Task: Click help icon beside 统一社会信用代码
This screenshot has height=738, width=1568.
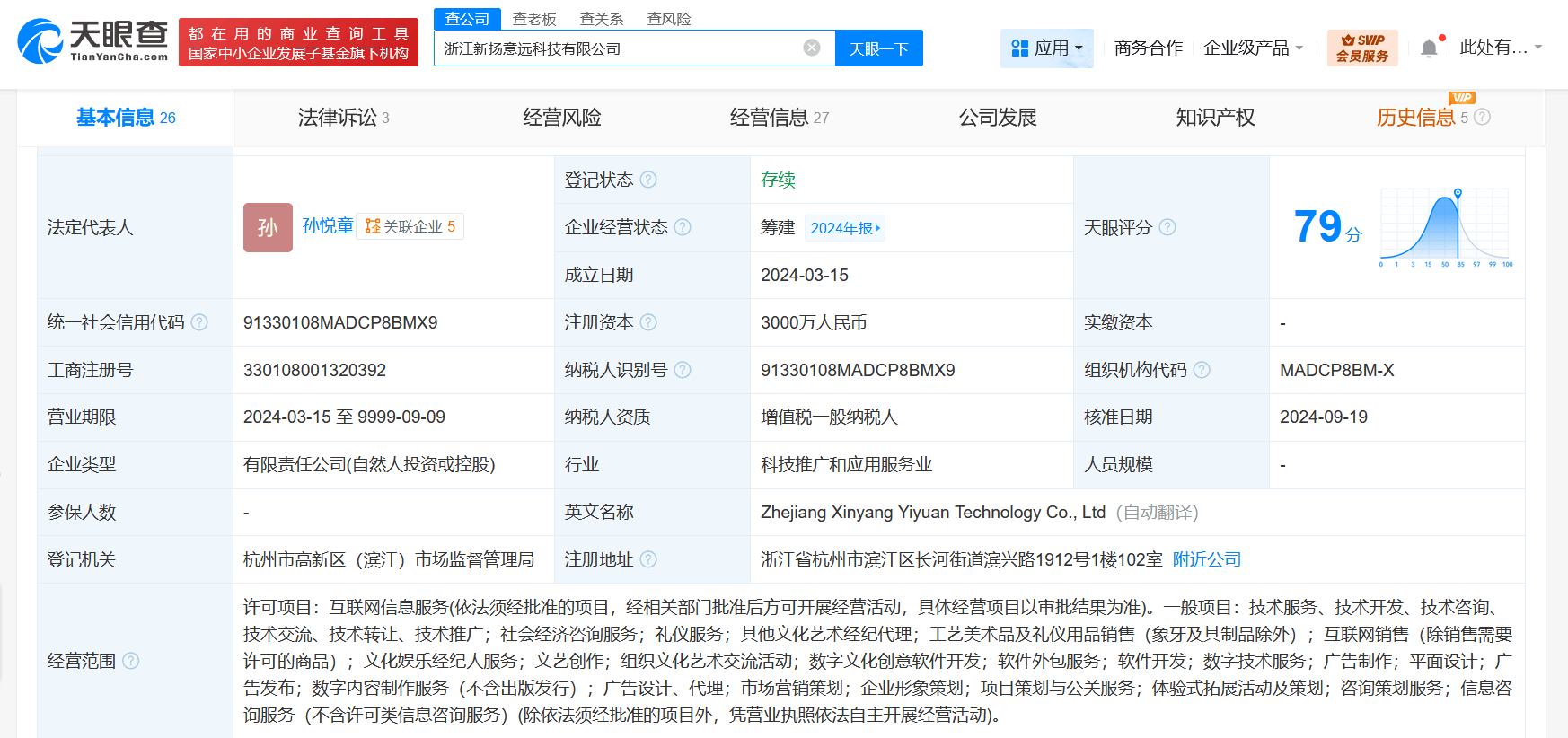Action: tap(199, 322)
